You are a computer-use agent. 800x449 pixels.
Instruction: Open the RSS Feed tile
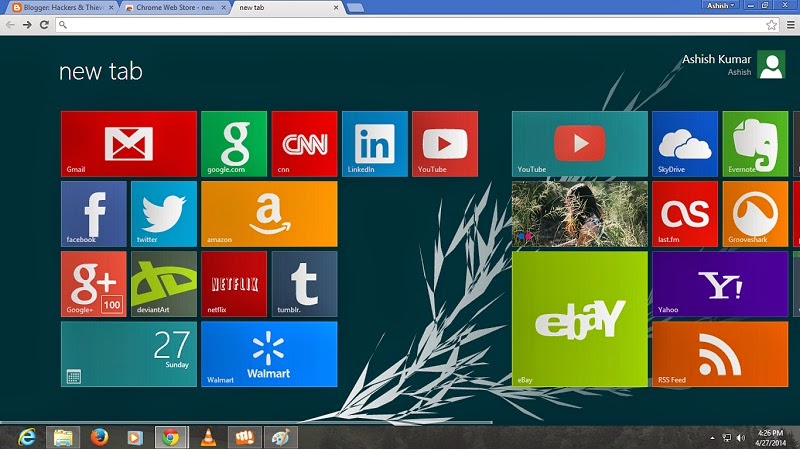[720, 354]
